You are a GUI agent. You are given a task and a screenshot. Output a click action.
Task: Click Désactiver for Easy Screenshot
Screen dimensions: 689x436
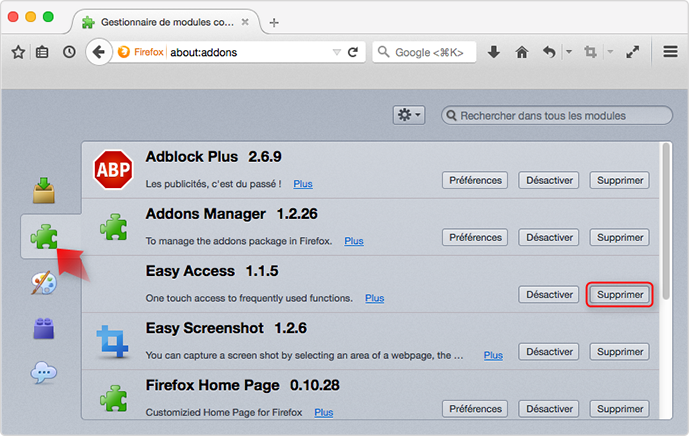tap(549, 352)
